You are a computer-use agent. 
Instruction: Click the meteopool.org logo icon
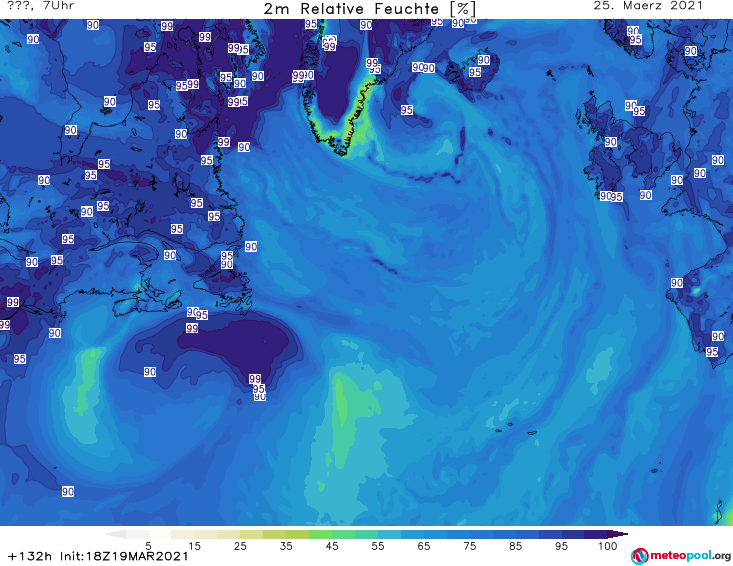click(639, 556)
